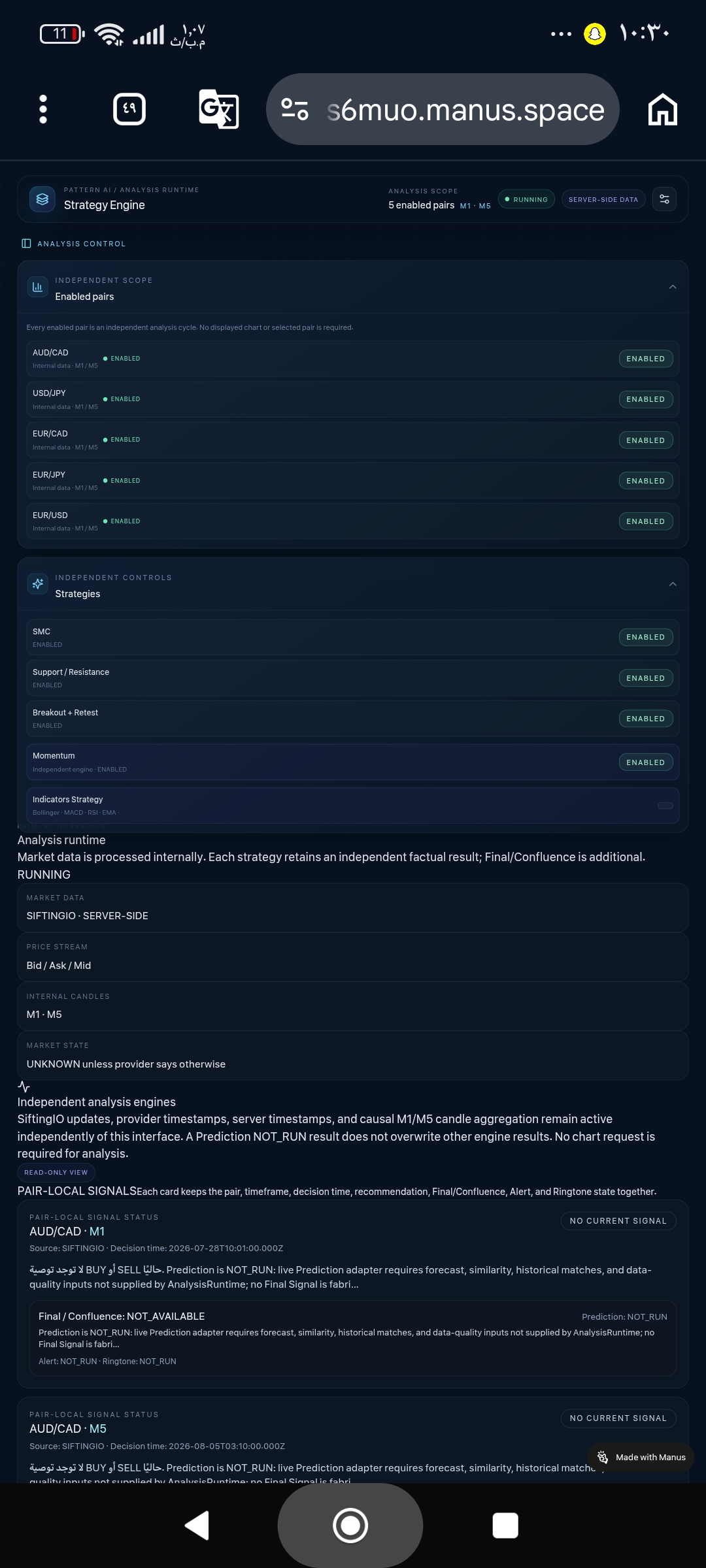The image size is (706, 1568).
Task: Disable the Momentum strategy toggle
Action: pos(646,762)
